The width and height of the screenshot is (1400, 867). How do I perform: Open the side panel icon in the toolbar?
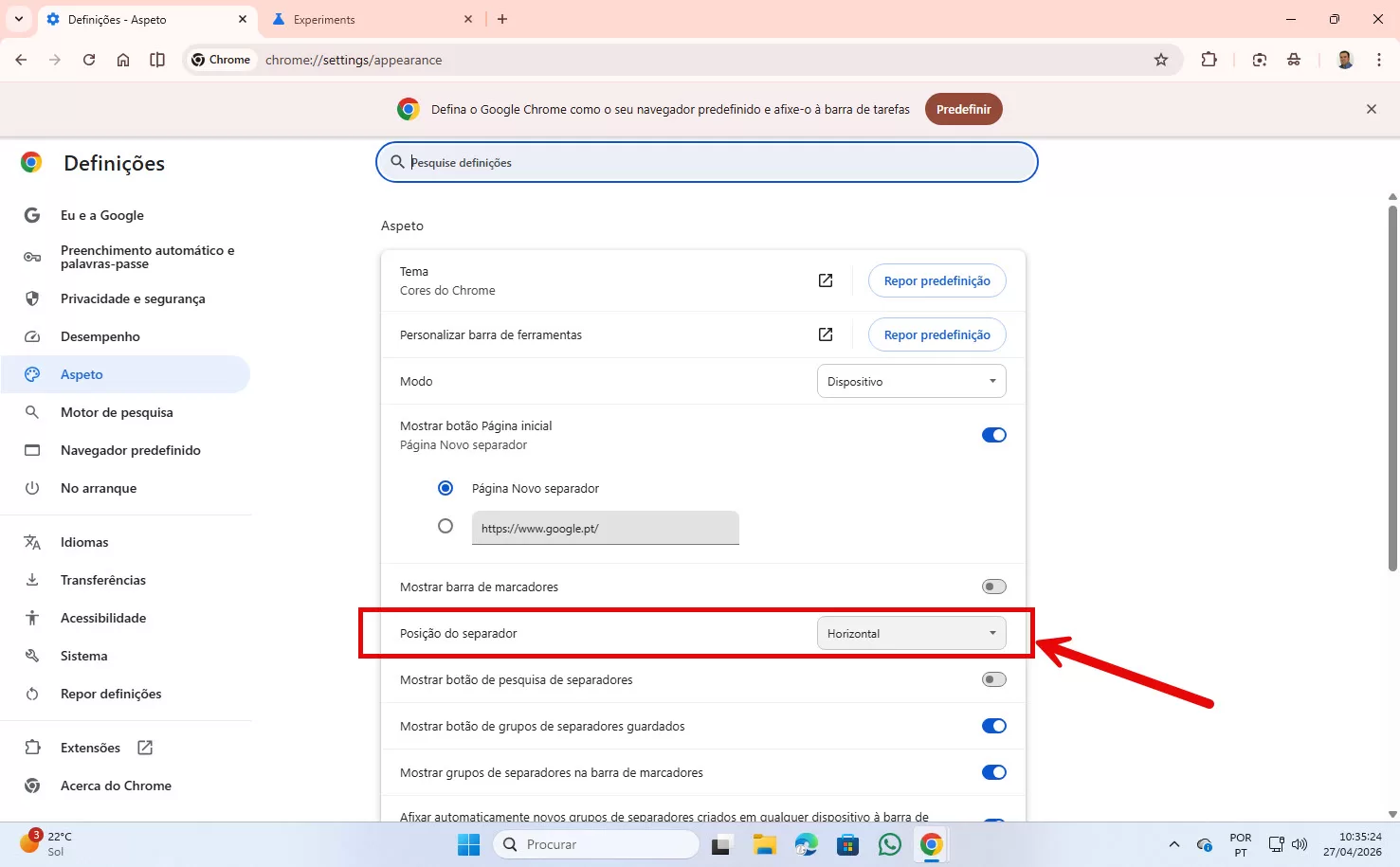click(x=157, y=60)
